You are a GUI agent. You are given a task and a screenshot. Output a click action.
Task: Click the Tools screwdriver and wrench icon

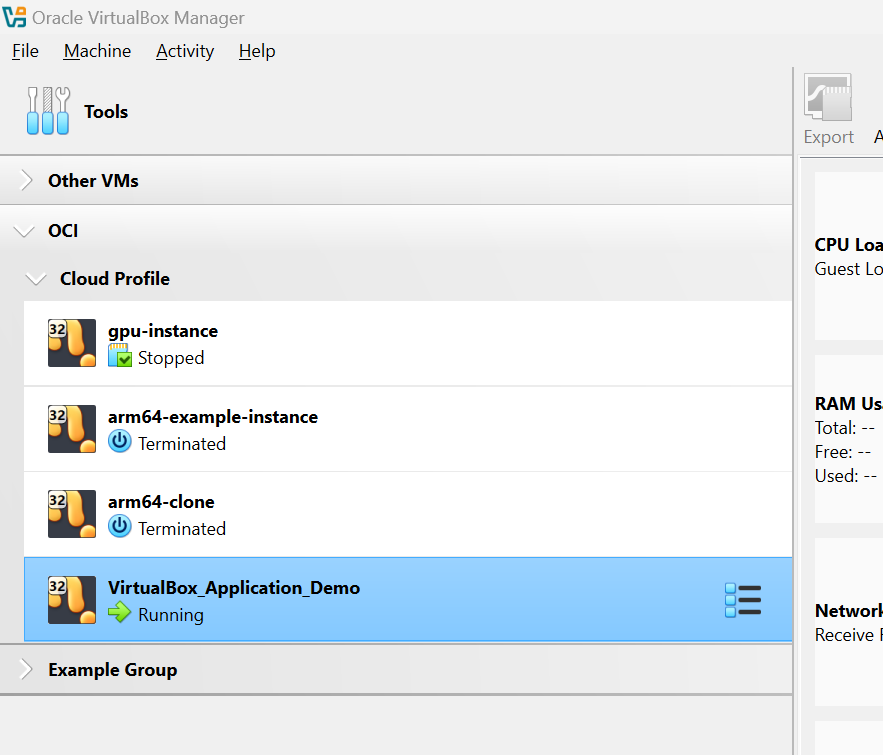click(x=48, y=111)
